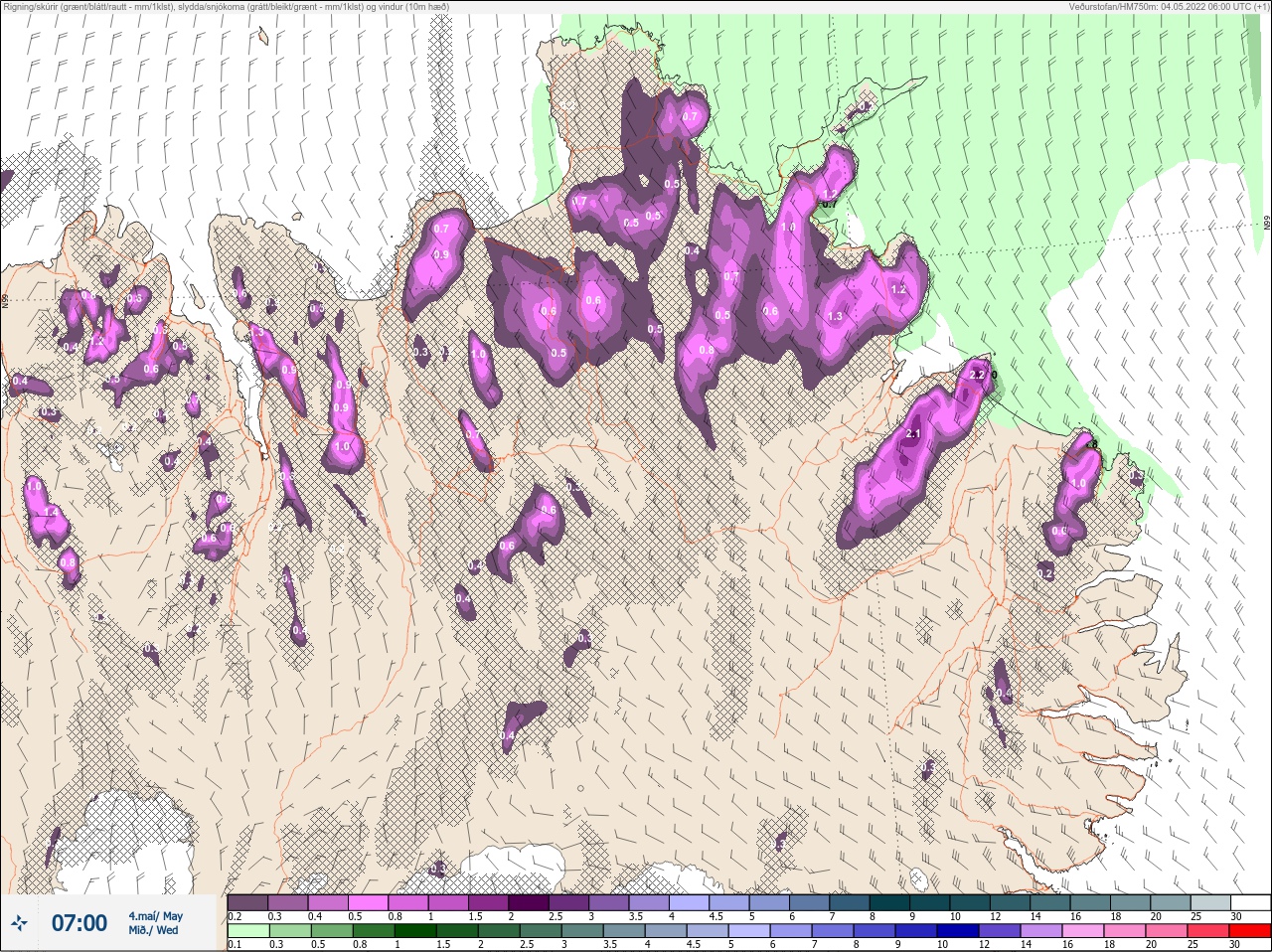
Task: Pick the white swatch labeled 30
Action: tap(1251, 902)
